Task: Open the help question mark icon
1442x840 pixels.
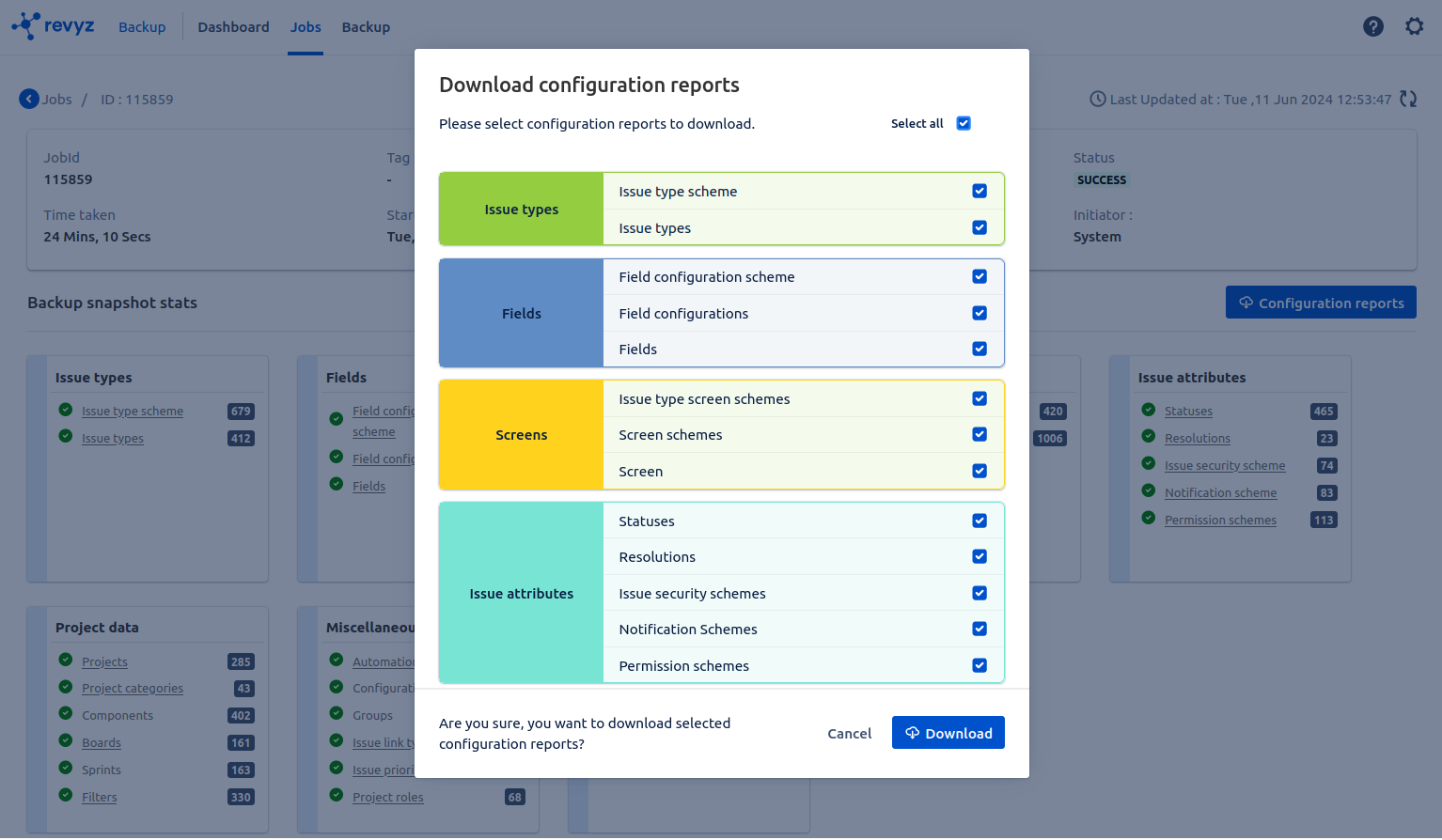Action: click(x=1372, y=26)
